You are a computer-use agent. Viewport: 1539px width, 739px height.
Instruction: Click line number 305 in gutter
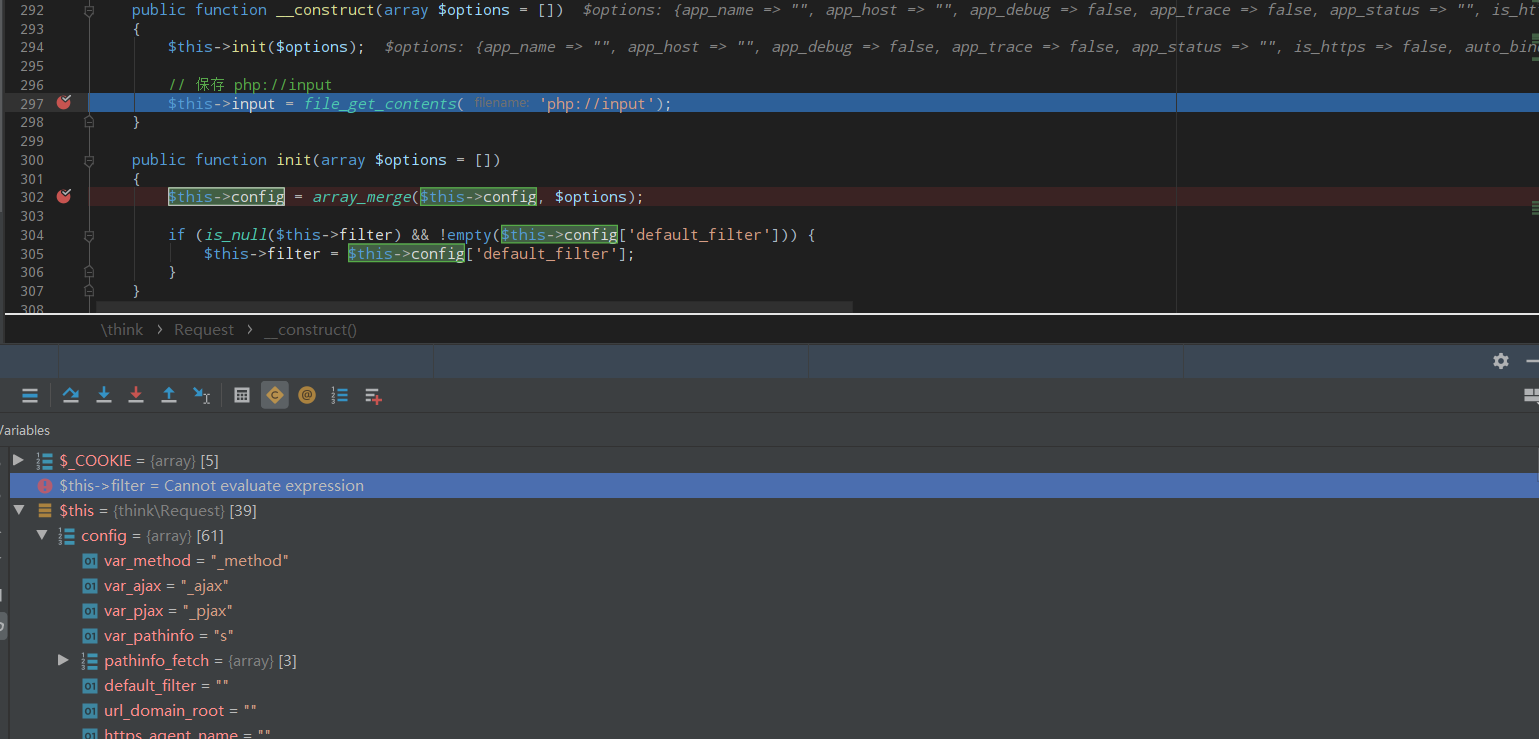32,253
